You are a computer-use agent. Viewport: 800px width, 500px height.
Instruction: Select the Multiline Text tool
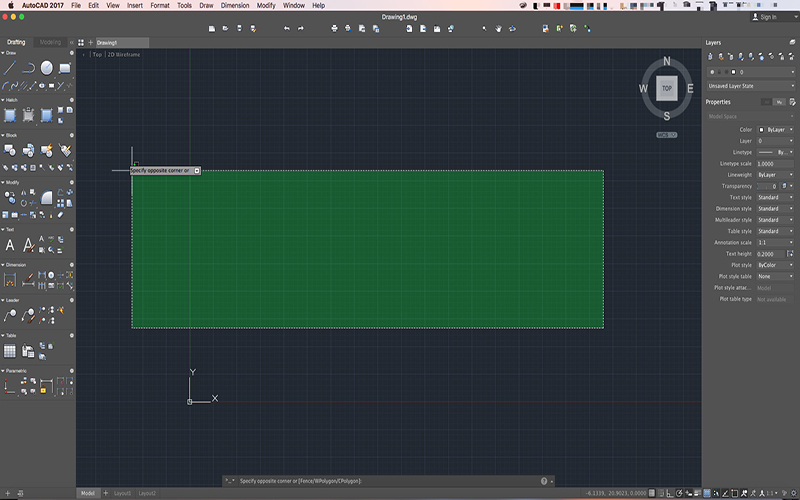(10, 245)
